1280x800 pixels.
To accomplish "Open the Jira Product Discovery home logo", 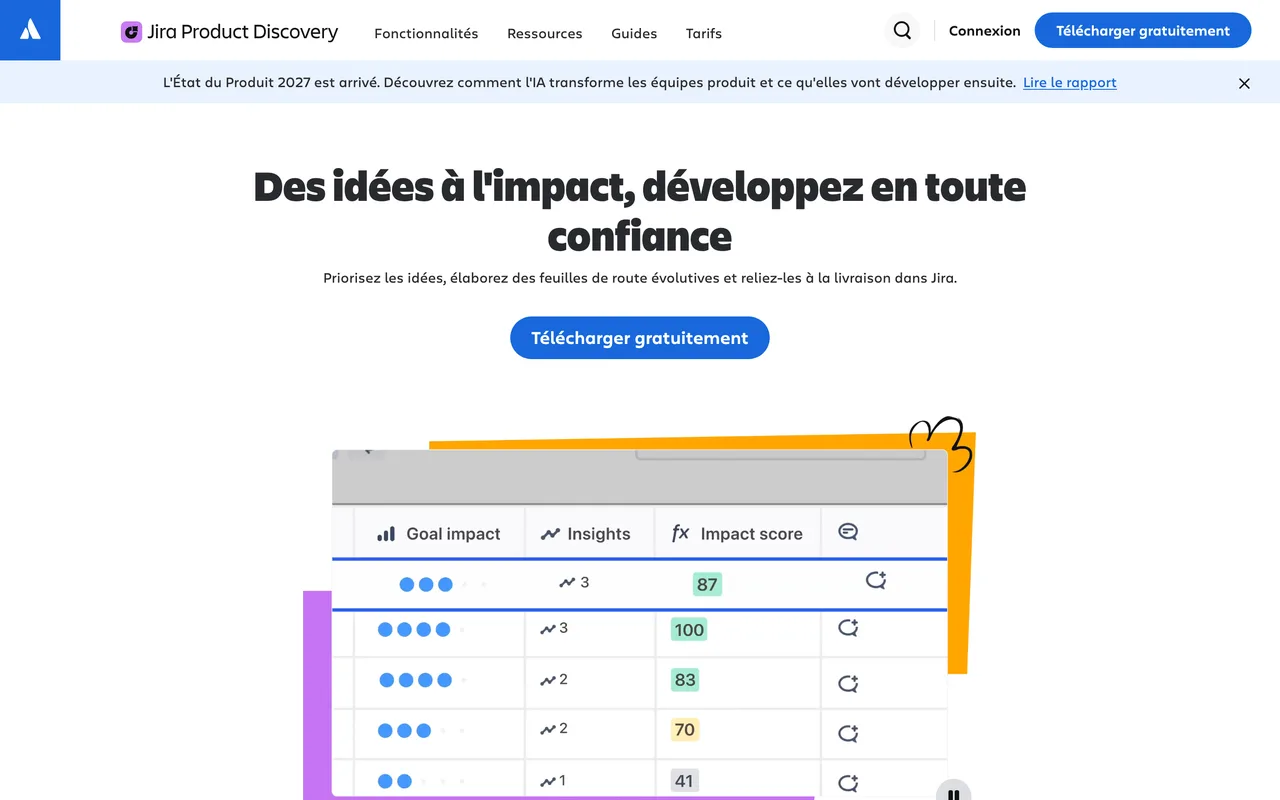I will point(230,32).
